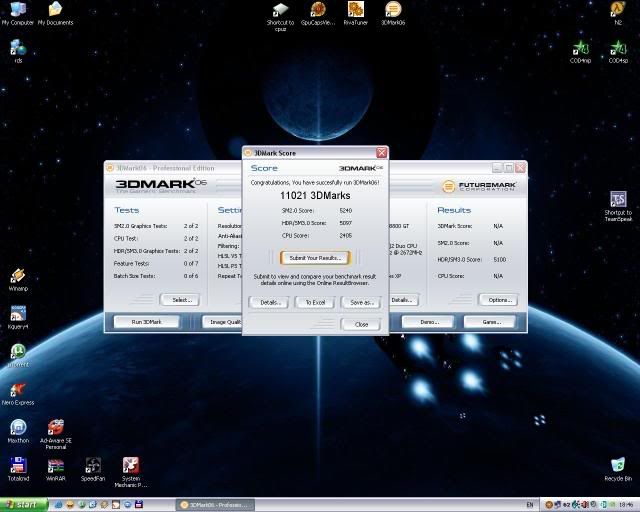The image size is (640, 512).
Task: Click Select under the Tests section
Action: point(179,300)
